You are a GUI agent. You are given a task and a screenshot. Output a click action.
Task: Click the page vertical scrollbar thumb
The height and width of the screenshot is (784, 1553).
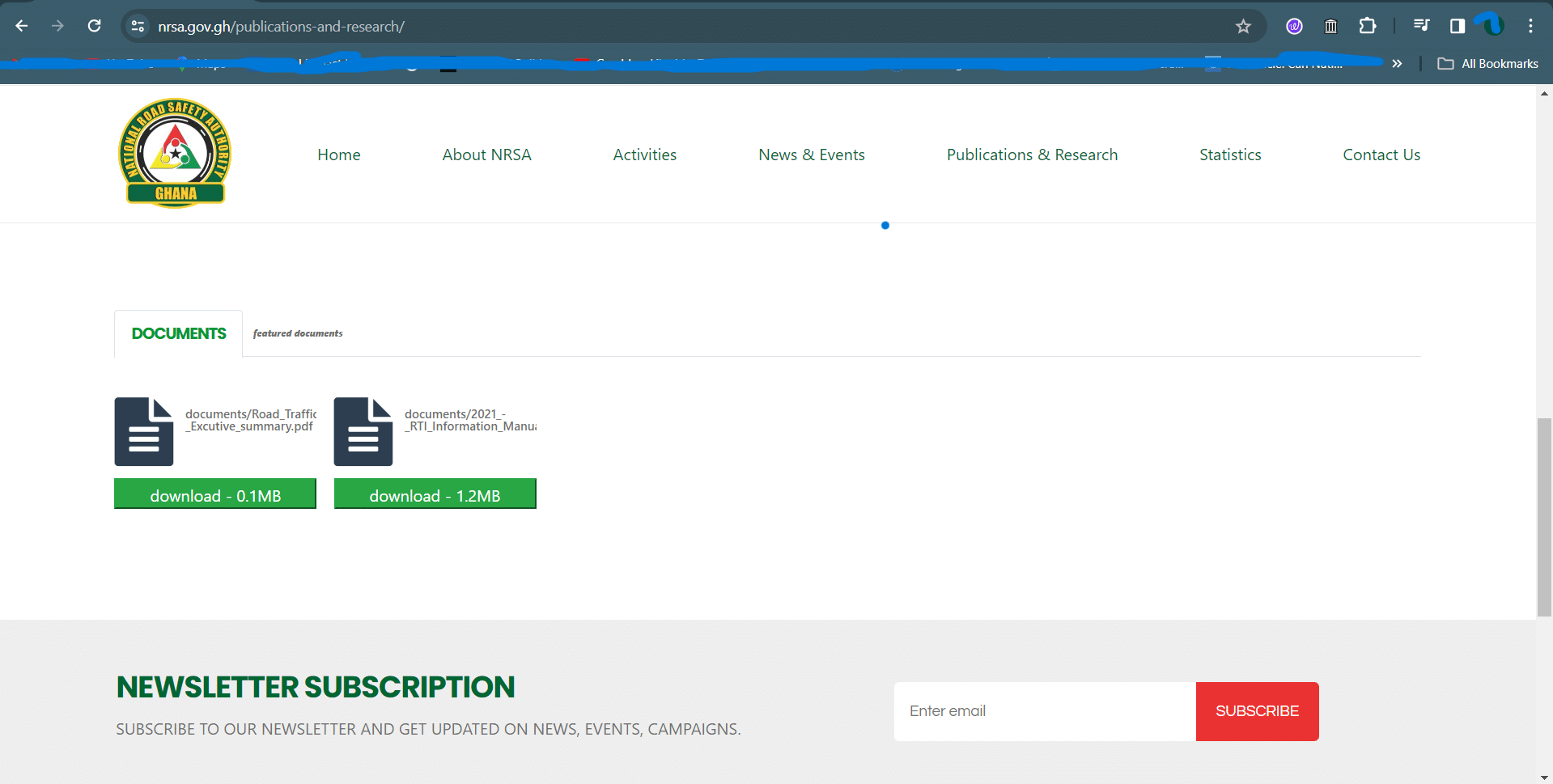pyautogui.click(x=1544, y=518)
